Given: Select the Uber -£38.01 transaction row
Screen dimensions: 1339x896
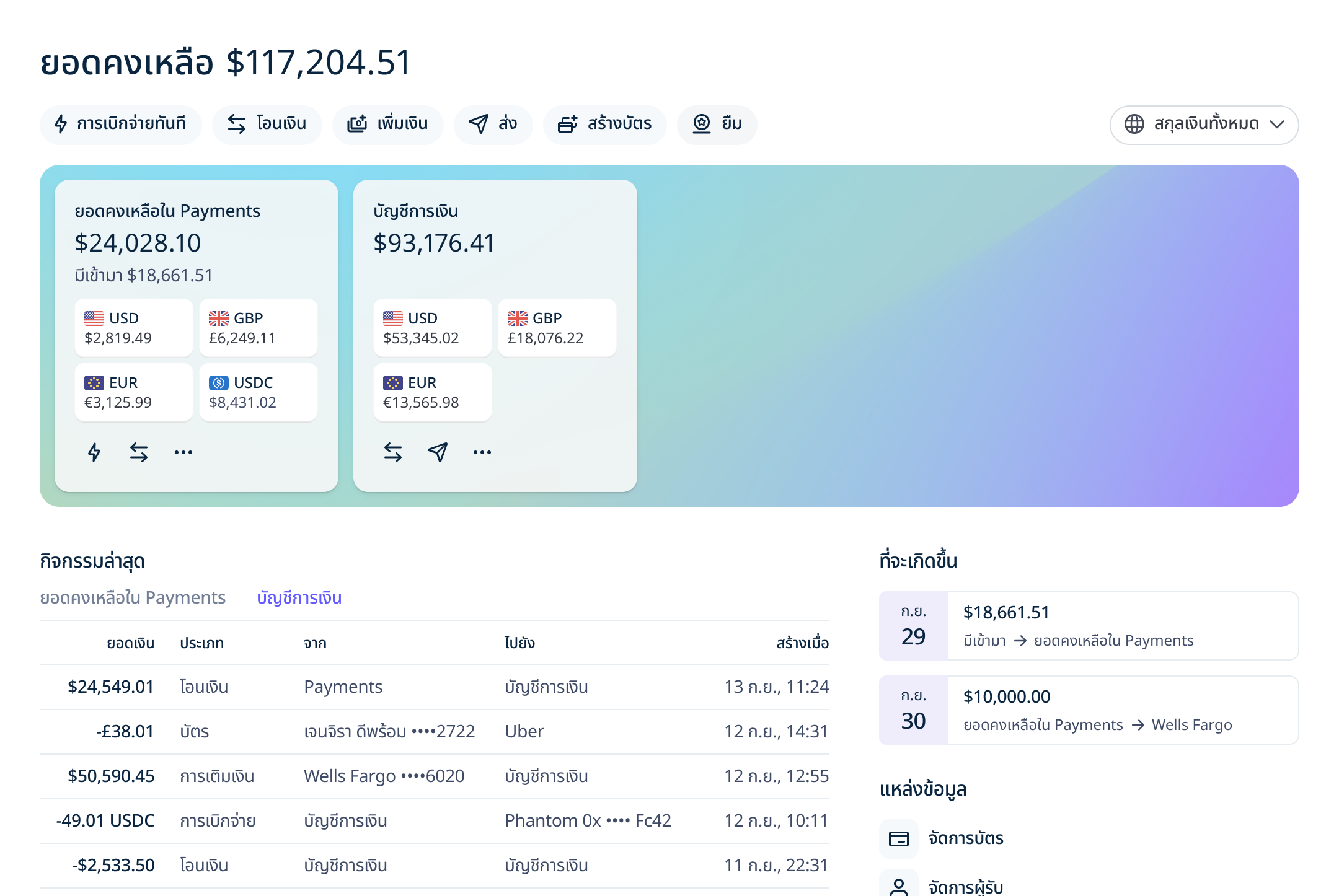Looking at the screenshot, I should pos(434,731).
